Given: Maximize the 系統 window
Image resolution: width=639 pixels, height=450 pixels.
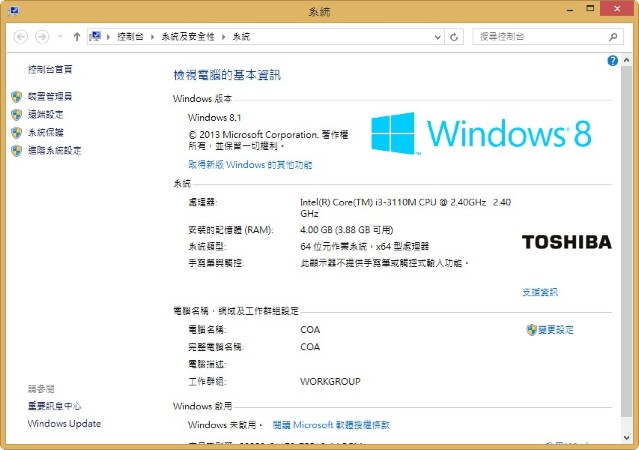Looking at the screenshot, I should coord(590,9).
